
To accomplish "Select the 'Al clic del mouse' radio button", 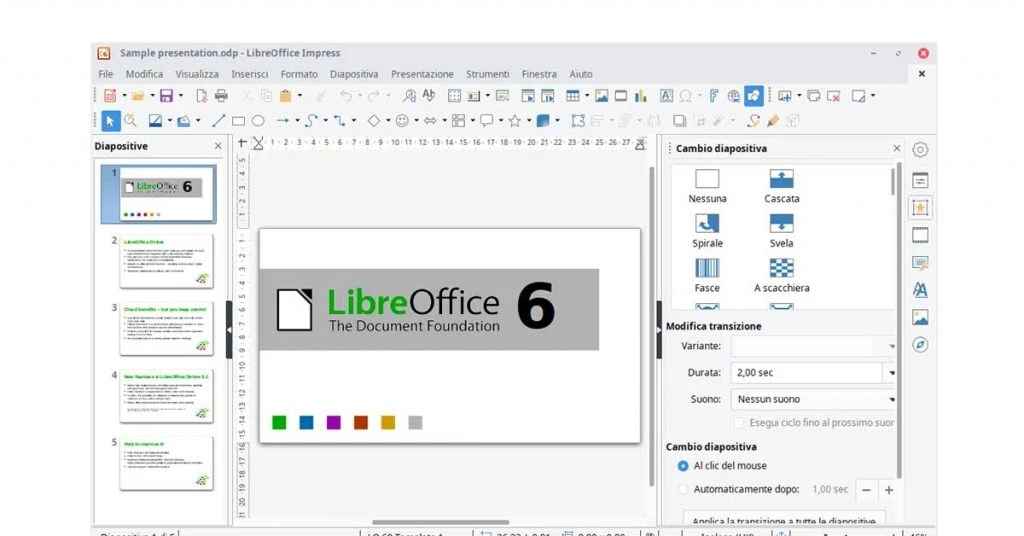I will (683, 466).
